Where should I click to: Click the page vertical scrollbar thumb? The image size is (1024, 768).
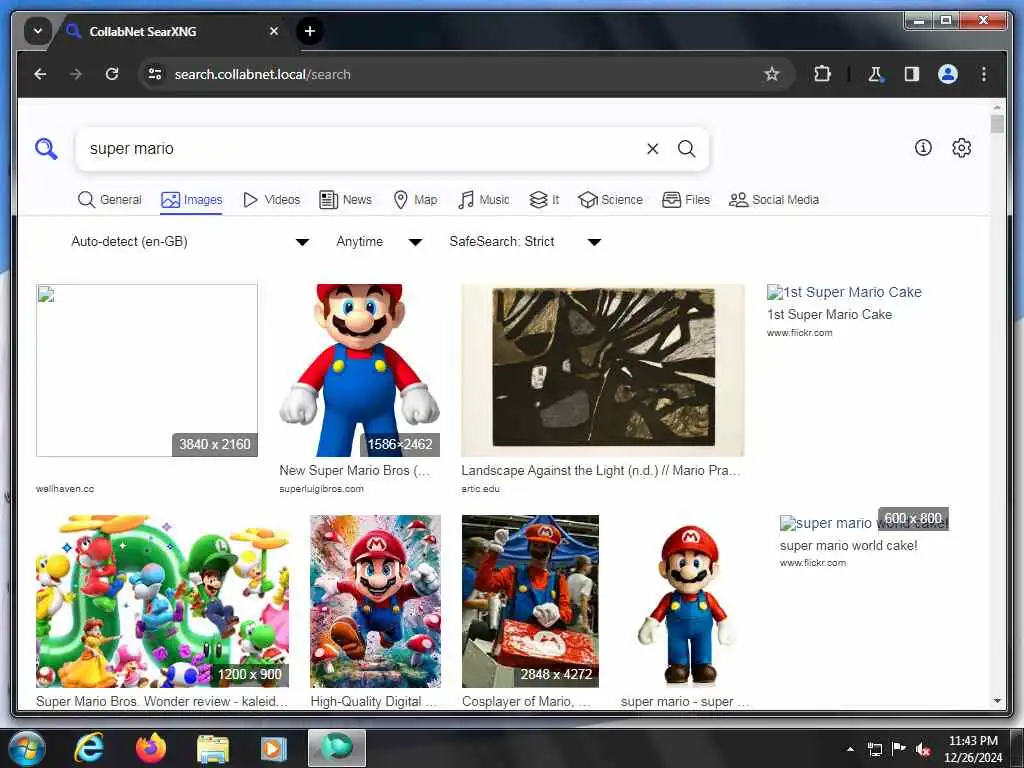tap(997, 123)
